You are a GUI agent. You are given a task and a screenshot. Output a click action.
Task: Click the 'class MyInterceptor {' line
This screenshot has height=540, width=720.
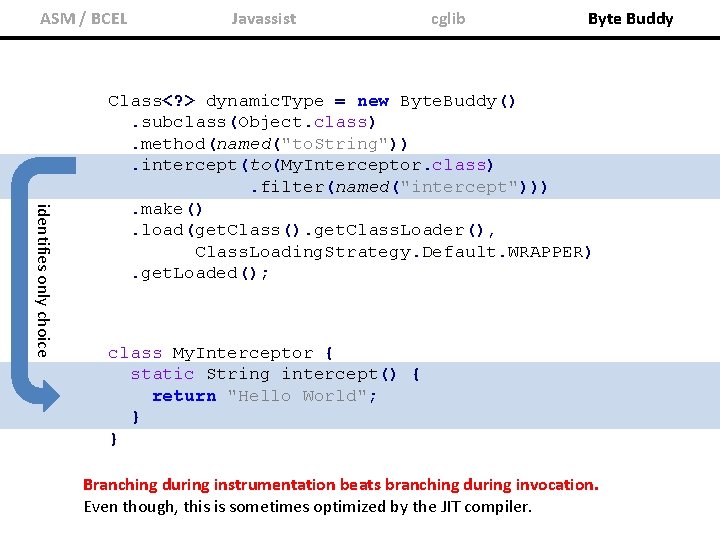[220, 353]
